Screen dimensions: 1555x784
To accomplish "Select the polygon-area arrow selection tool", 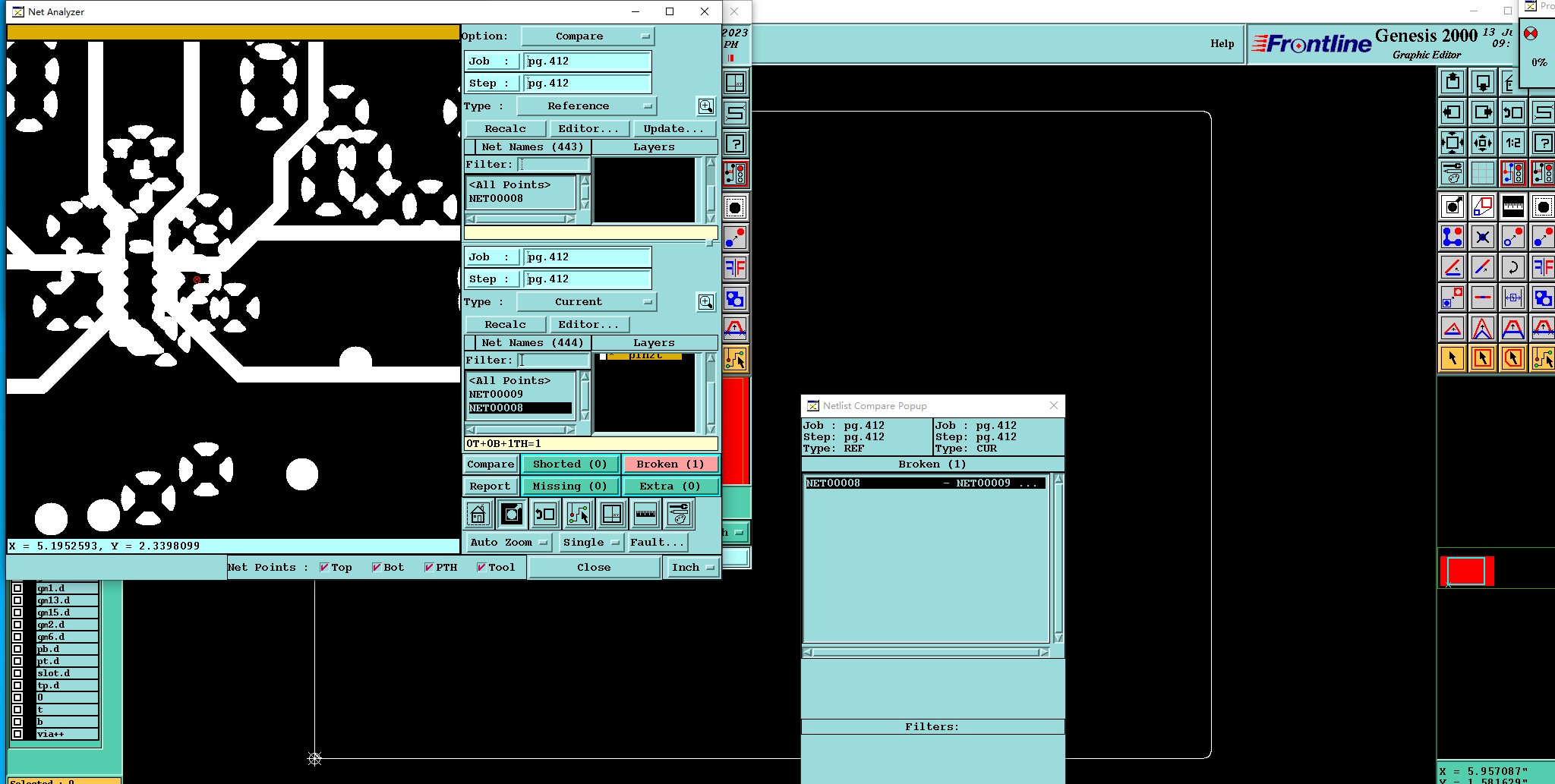I will pyautogui.click(x=1513, y=358).
